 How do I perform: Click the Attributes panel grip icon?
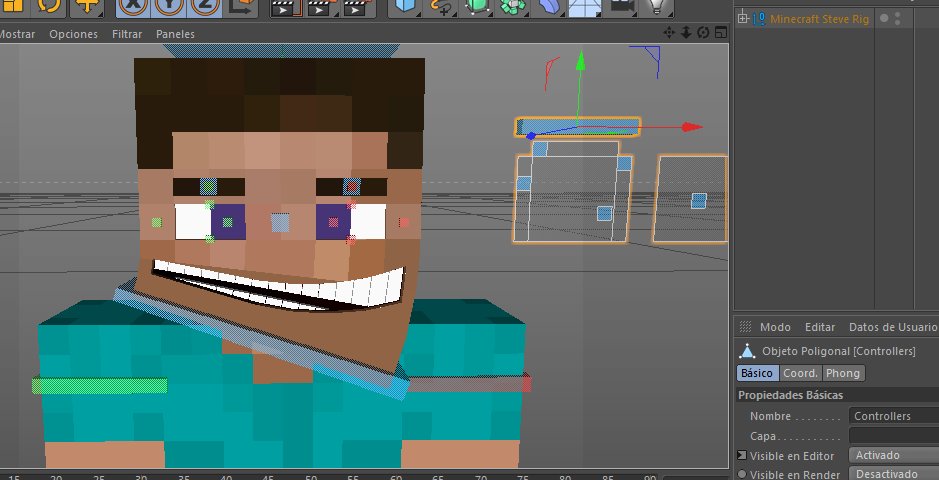745,326
